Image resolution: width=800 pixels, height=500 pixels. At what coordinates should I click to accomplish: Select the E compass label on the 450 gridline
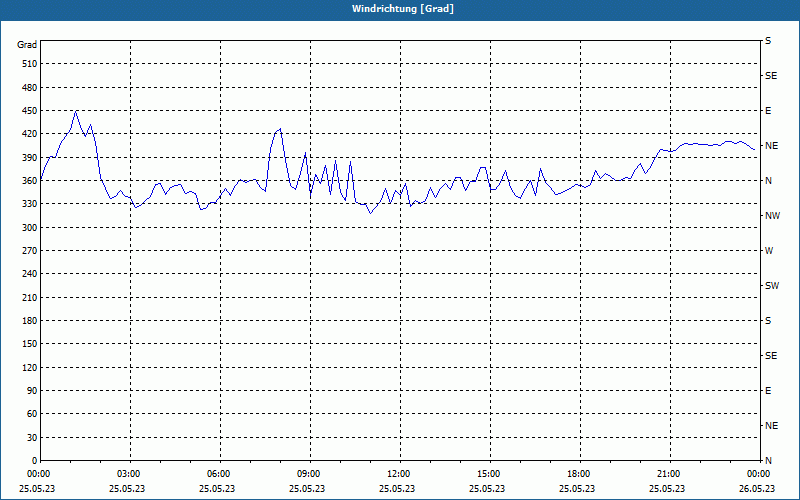[768, 111]
